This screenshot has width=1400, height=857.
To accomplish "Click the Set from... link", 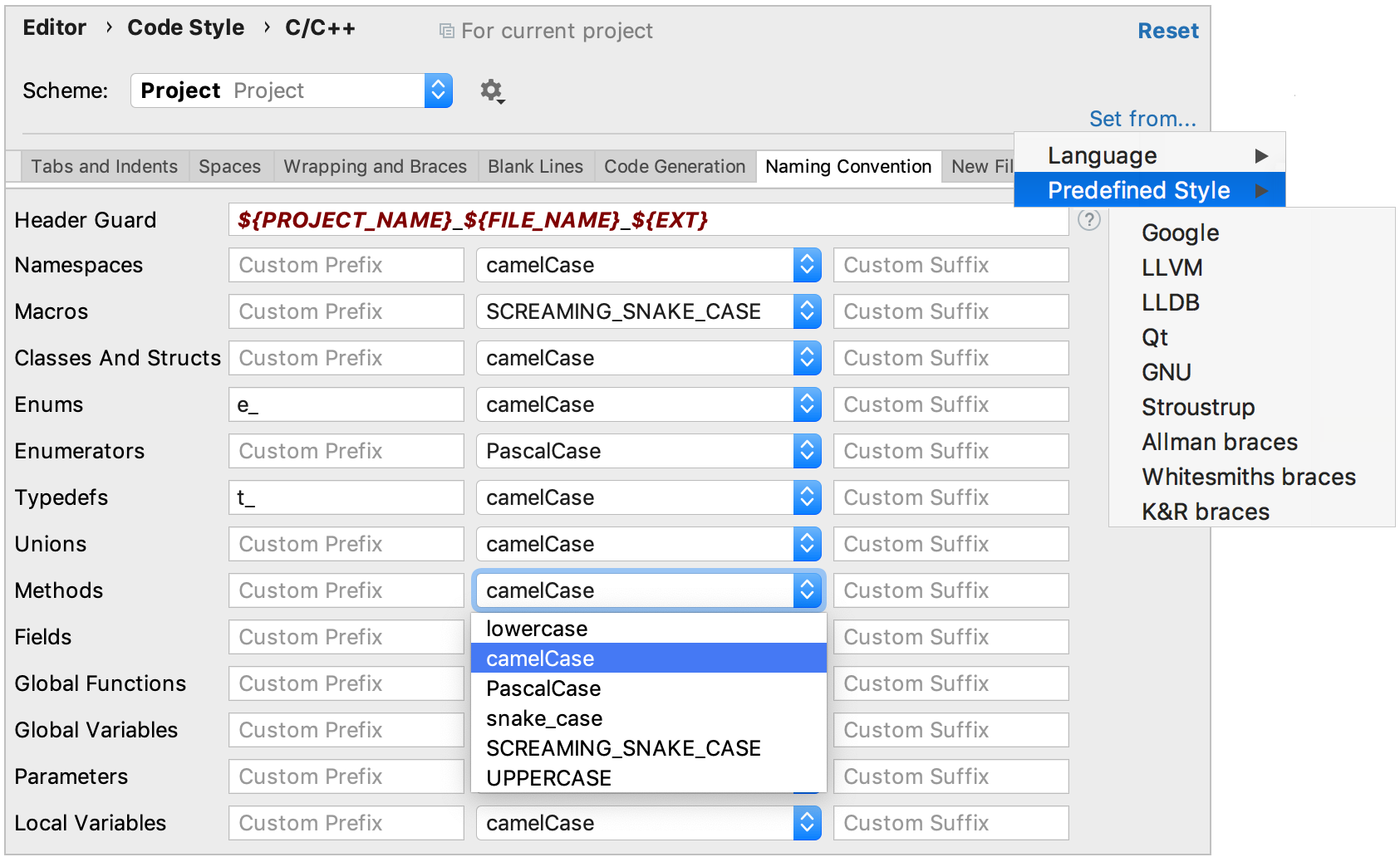I will [x=1142, y=120].
